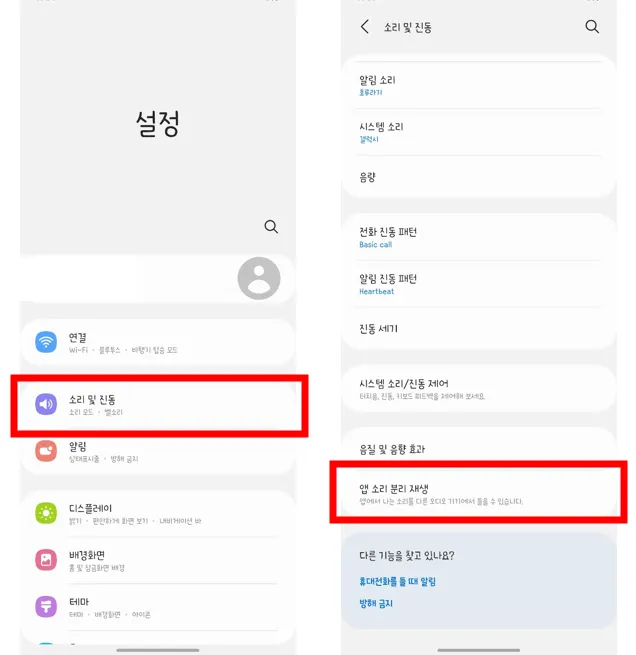Tap the 알림 notification icon
This screenshot has height=655, width=636.
46,451
